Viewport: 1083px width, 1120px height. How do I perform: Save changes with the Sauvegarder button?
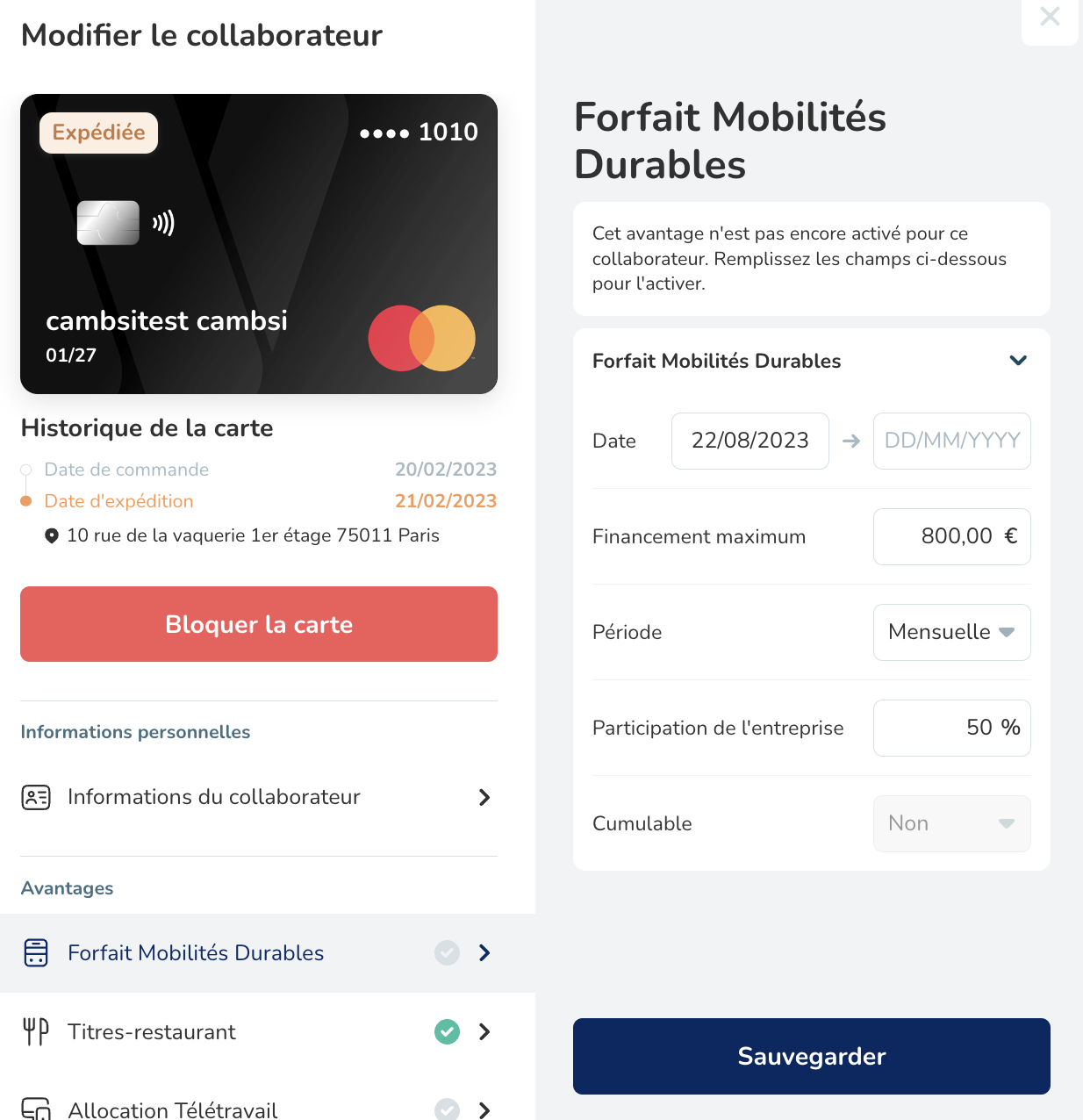(811, 1056)
